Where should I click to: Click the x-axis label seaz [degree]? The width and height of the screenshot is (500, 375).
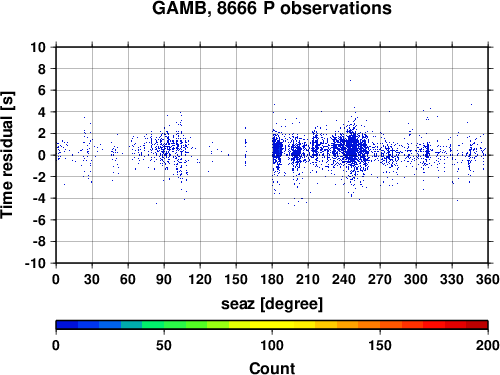(272, 304)
